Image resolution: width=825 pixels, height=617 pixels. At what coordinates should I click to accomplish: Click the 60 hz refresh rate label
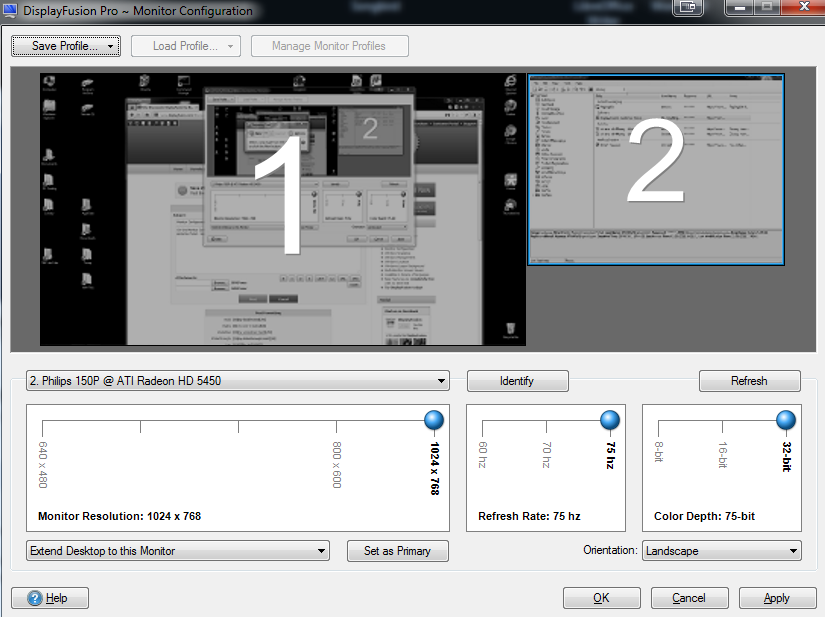point(483,455)
